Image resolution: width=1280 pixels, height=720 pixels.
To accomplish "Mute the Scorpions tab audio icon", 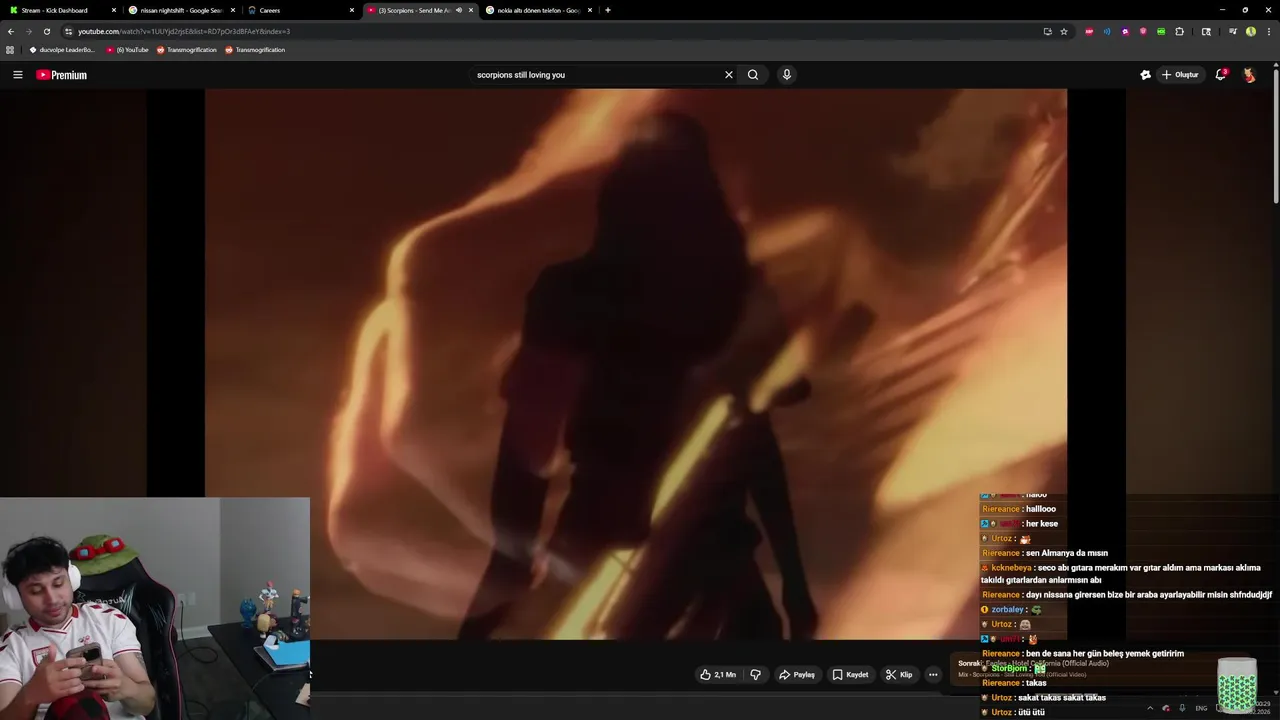I will click(459, 10).
